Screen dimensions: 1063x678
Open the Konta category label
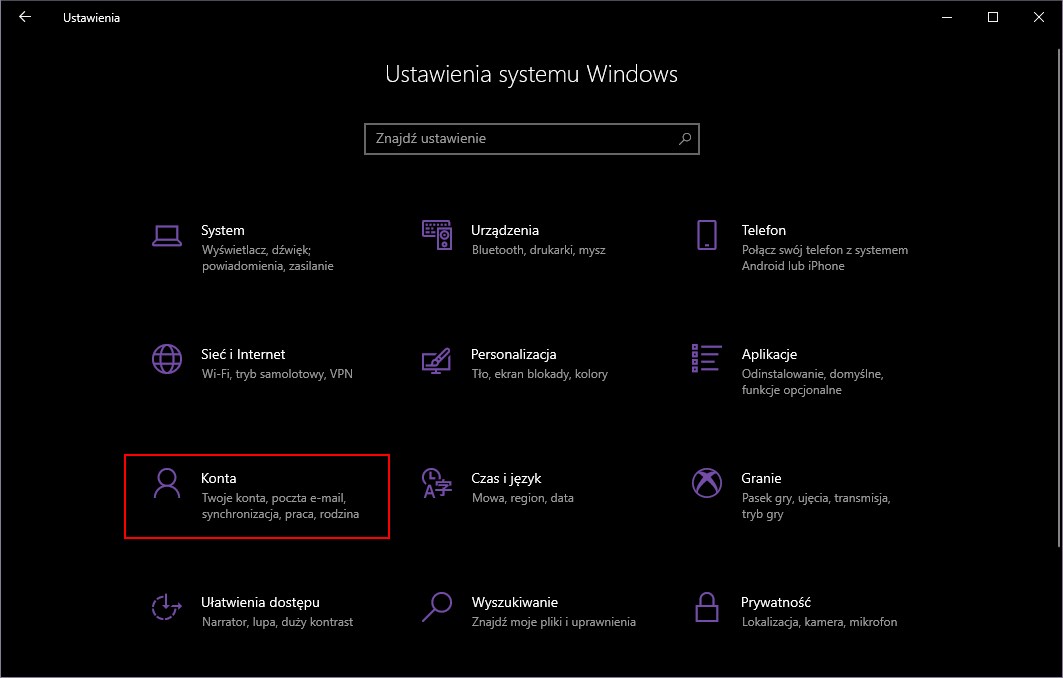218,479
